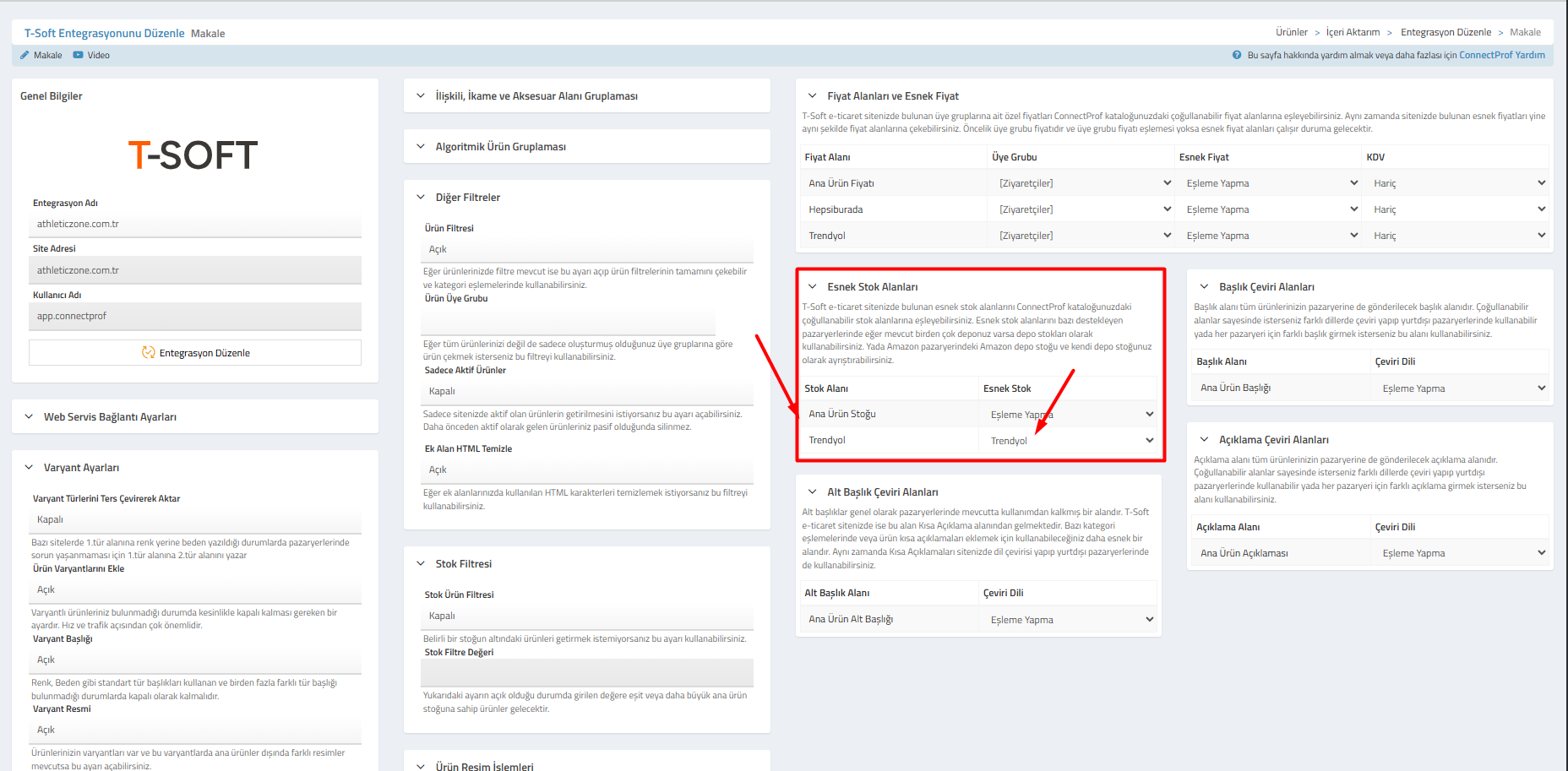Open KDV dropdown for Ana Ürün Fiyatı
The width and height of the screenshot is (1568, 771).
click(x=1456, y=183)
